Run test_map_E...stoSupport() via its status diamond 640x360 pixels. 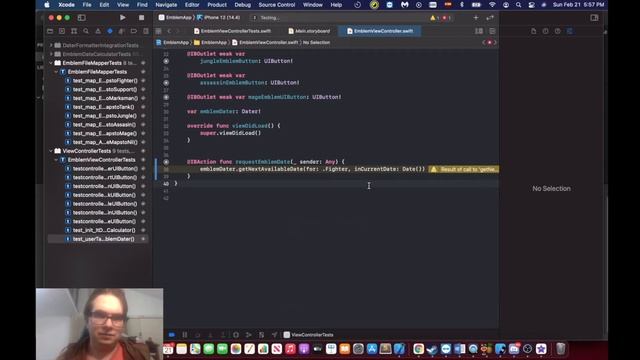click(x=143, y=89)
